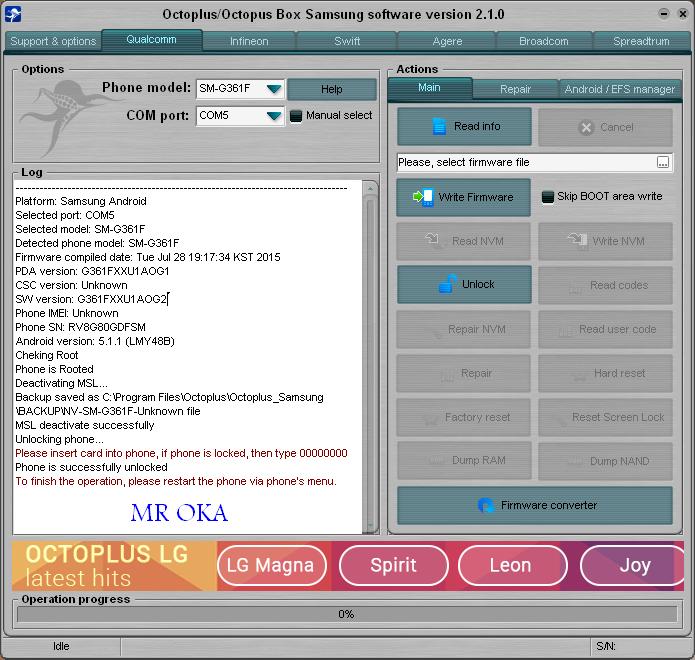Switch to the Support & options tab
This screenshot has height=660, width=695.
point(53,41)
